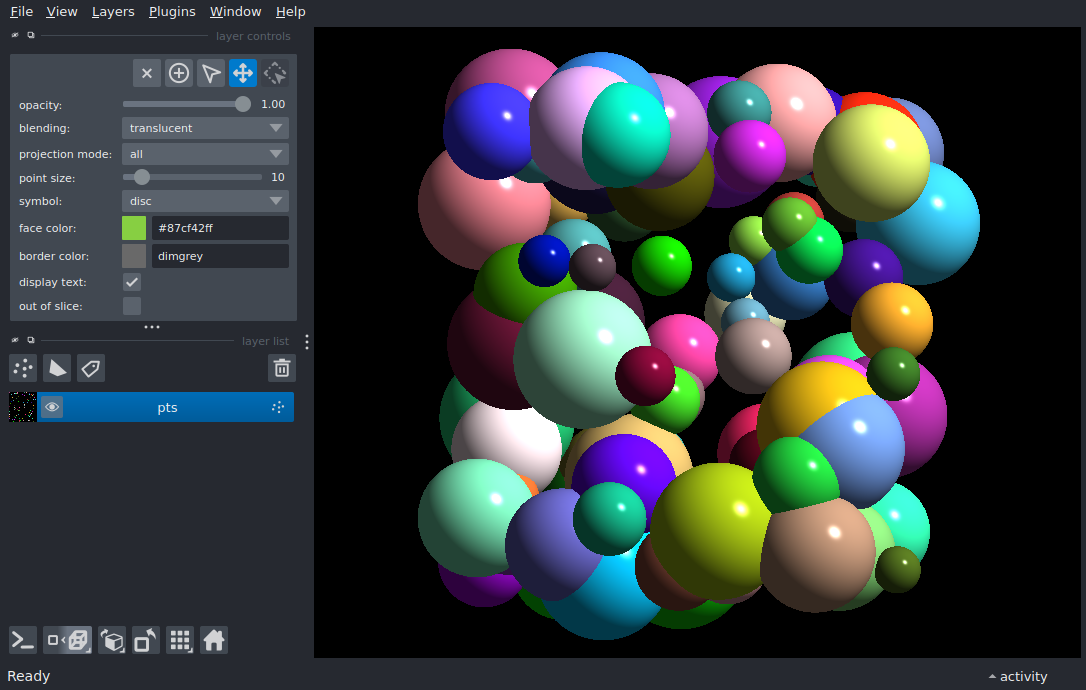This screenshot has height=690, width=1086.
Task: Open the IPython console
Action: point(23,640)
